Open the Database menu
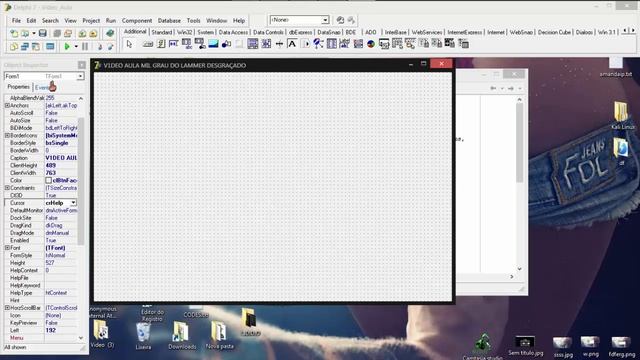Image resolution: width=640 pixels, height=360 pixels. (x=169, y=20)
